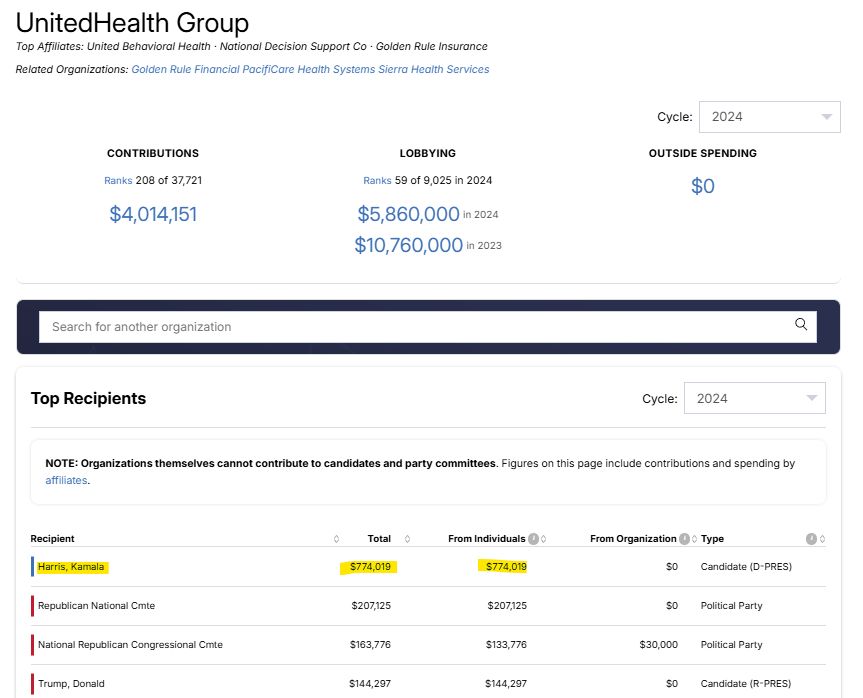Open the top Cycle 2024 dropdown
Image resolution: width=863 pixels, height=698 pixels.
pos(769,117)
